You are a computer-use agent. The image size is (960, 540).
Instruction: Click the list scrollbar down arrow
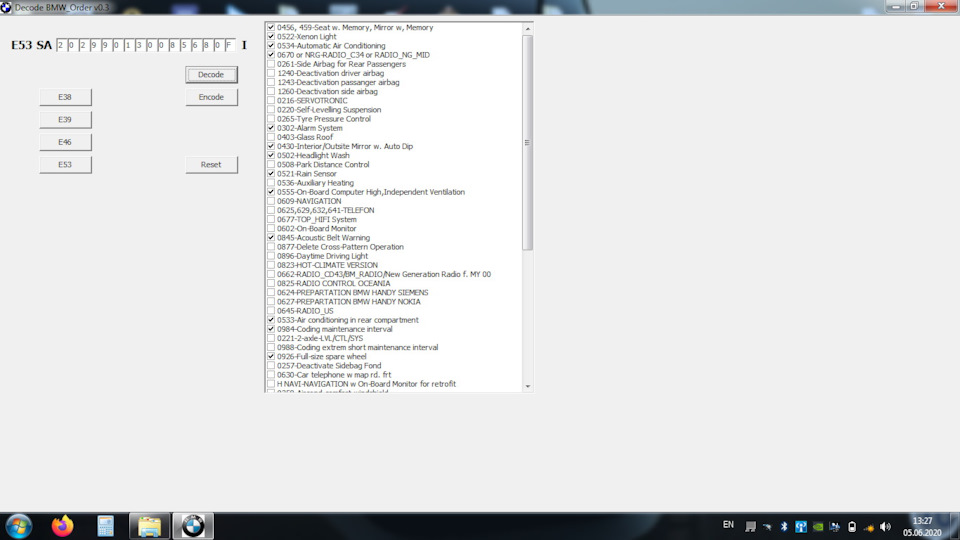point(528,386)
